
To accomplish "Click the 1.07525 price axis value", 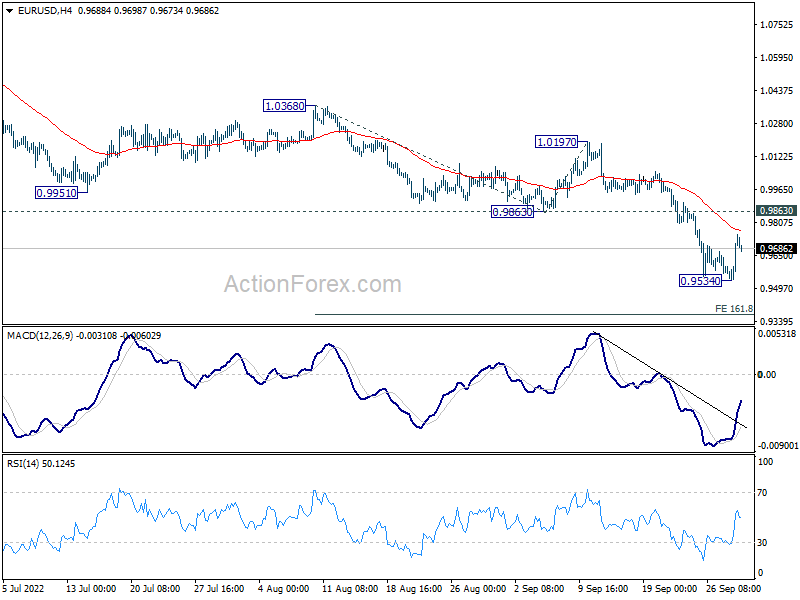I will coord(777,24).
